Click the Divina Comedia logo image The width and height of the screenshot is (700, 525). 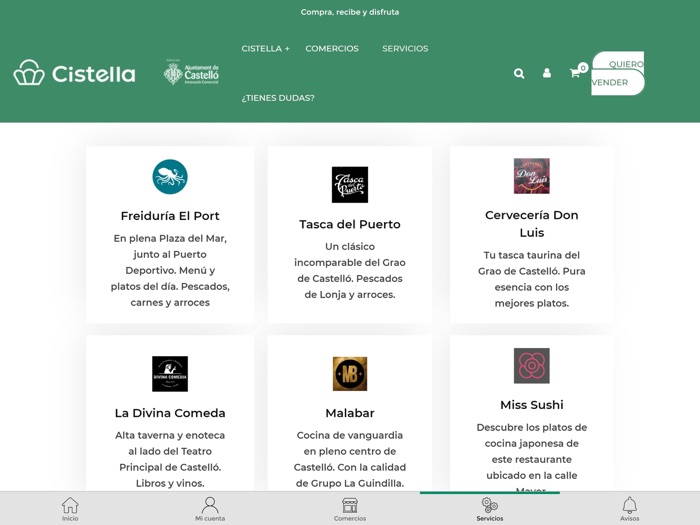(170, 374)
